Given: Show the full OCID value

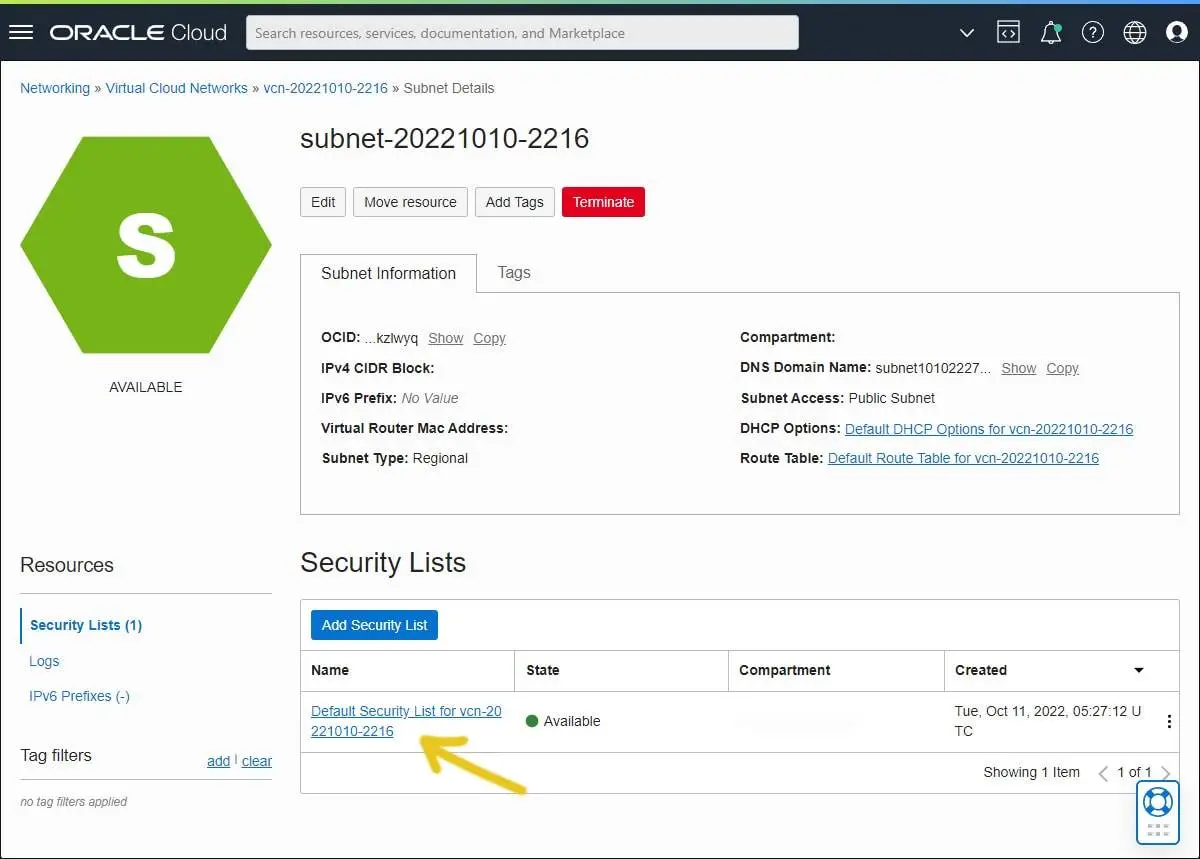Looking at the screenshot, I should (x=446, y=338).
